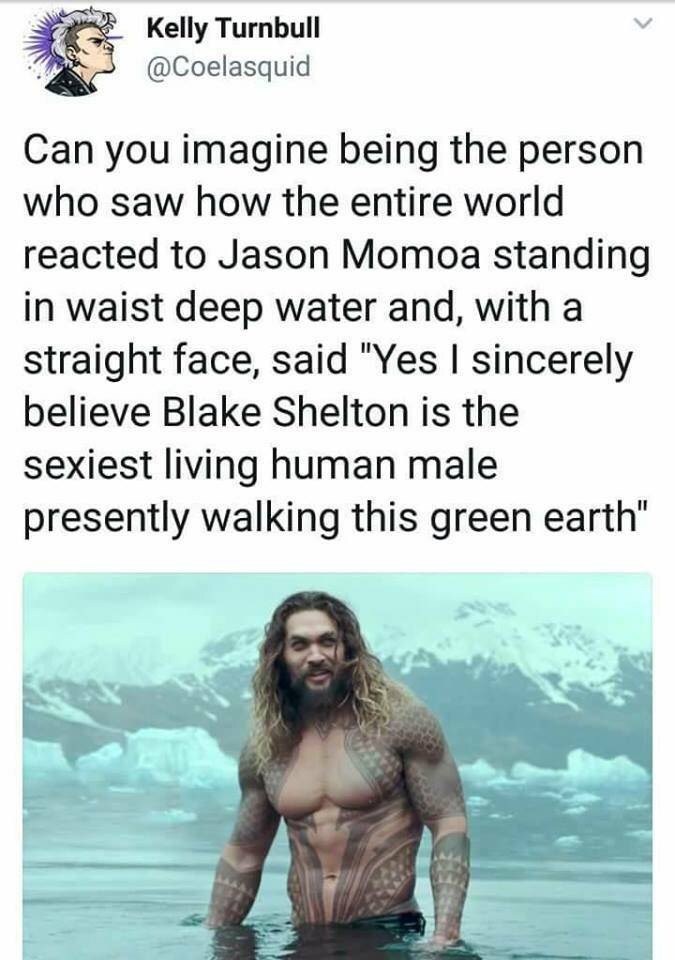Viewport: 675px width, 960px height.
Task: Open the attached photo of man in water
Action: 338,766
